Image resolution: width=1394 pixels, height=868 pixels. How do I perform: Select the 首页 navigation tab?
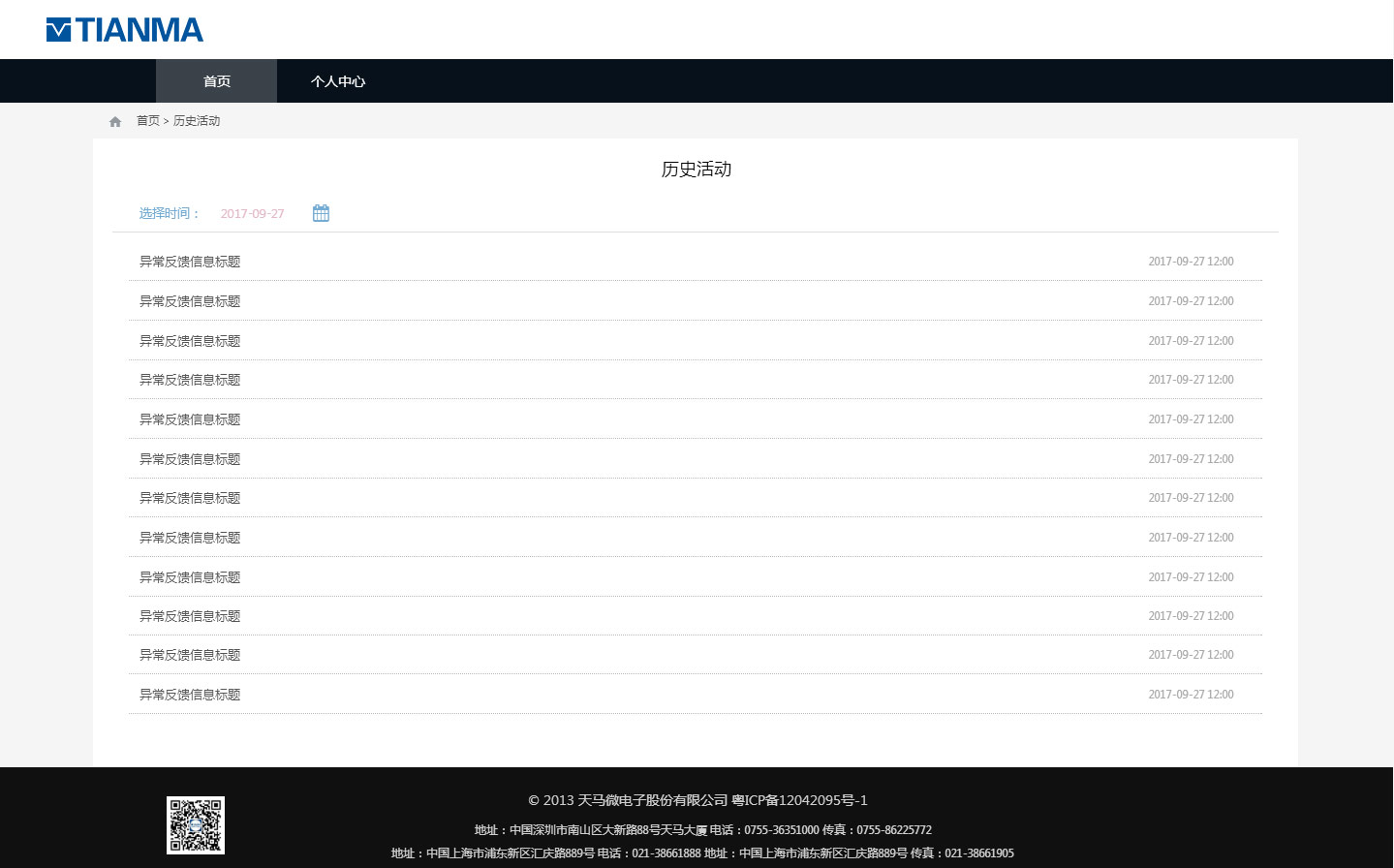[215, 81]
